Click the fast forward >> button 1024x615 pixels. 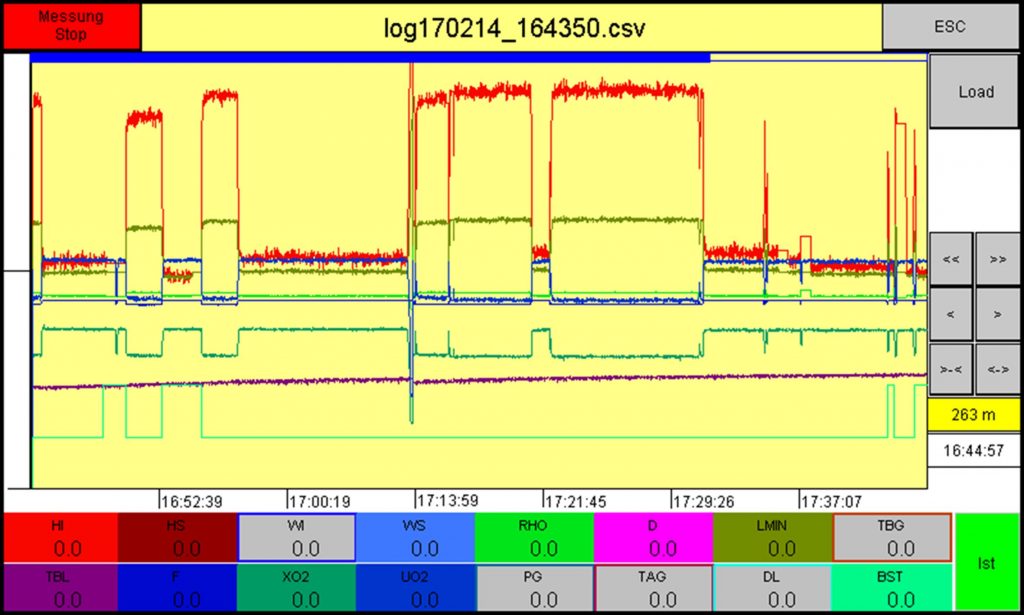coord(997,259)
